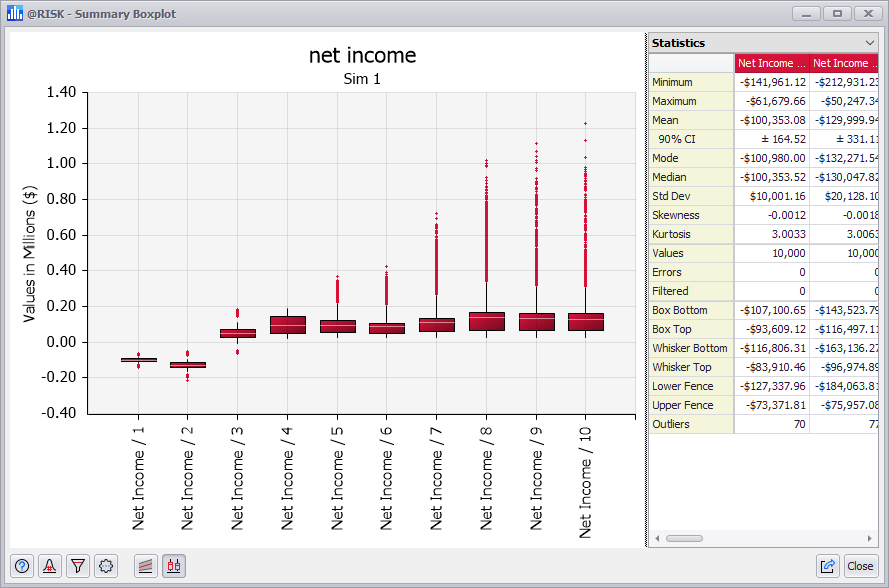Screen dimensions: 889x588
Task: Toggle the summary boxplot view button
Action: click(173, 566)
